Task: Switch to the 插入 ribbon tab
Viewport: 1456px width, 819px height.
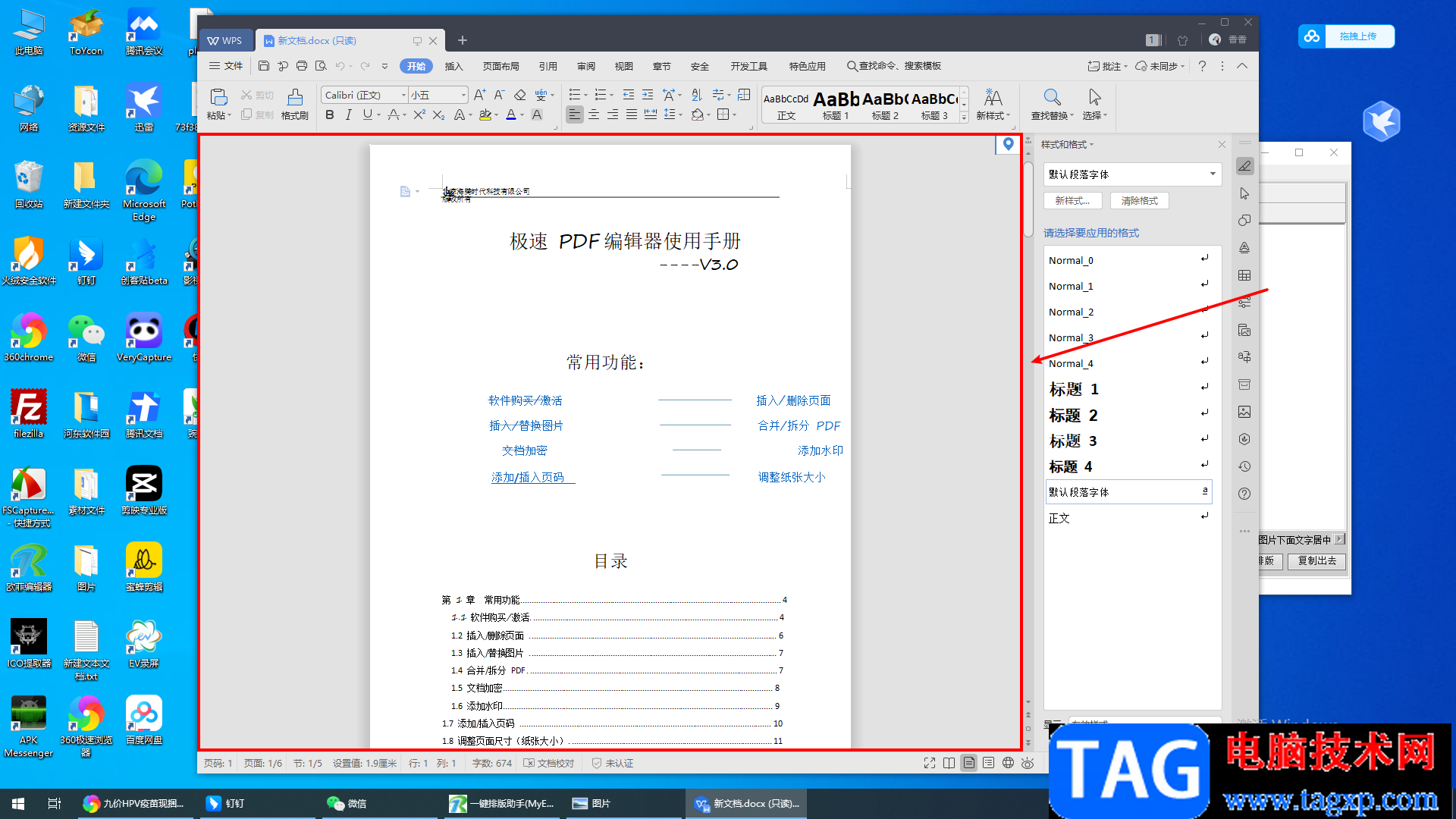Action: tap(453, 66)
